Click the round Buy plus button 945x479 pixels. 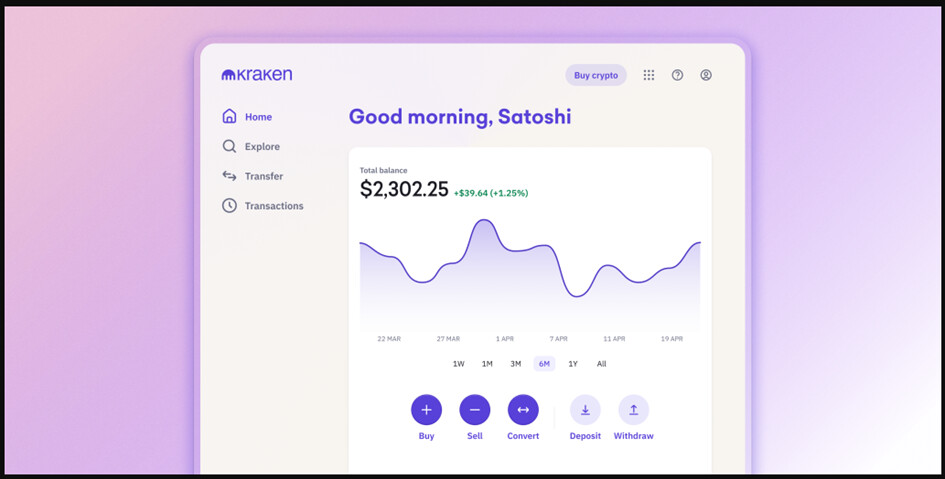point(426,410)
